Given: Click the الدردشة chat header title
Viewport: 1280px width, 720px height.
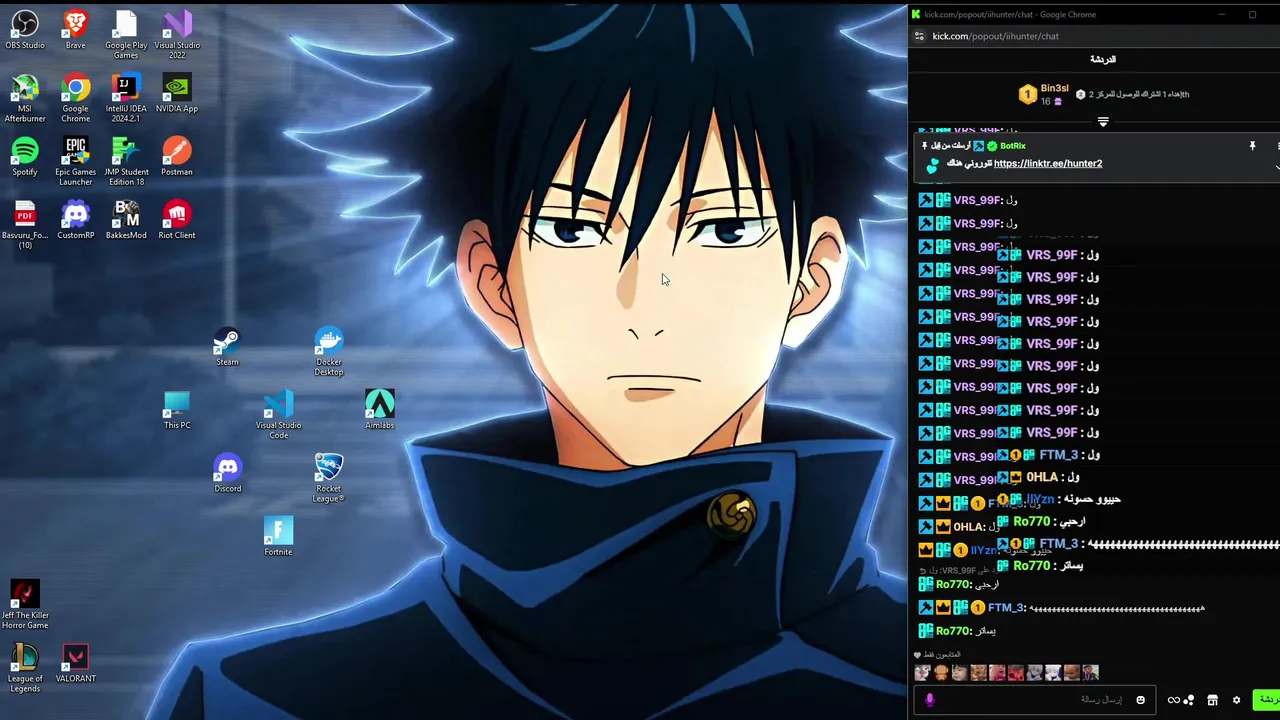Looking at the screenshot, I should 1103,60.
